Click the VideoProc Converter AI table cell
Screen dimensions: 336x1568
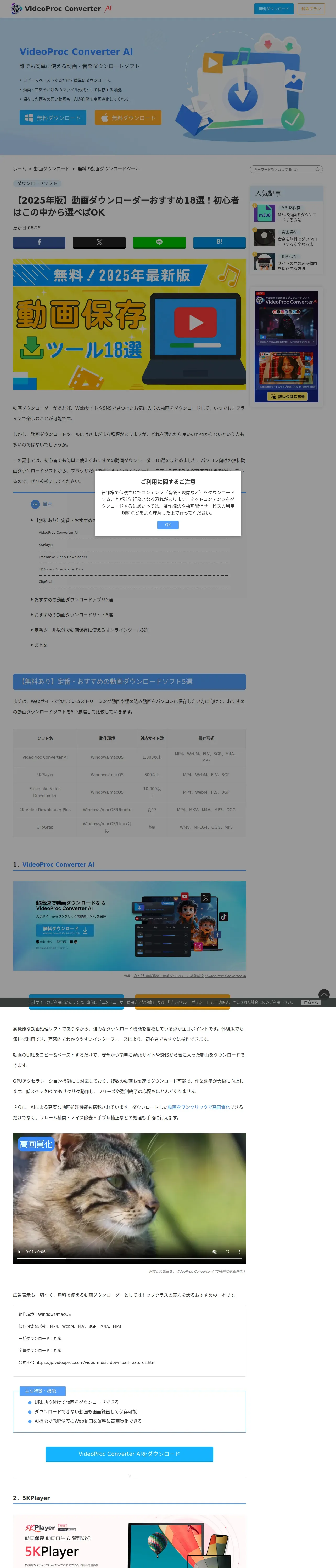click(44, 757)
